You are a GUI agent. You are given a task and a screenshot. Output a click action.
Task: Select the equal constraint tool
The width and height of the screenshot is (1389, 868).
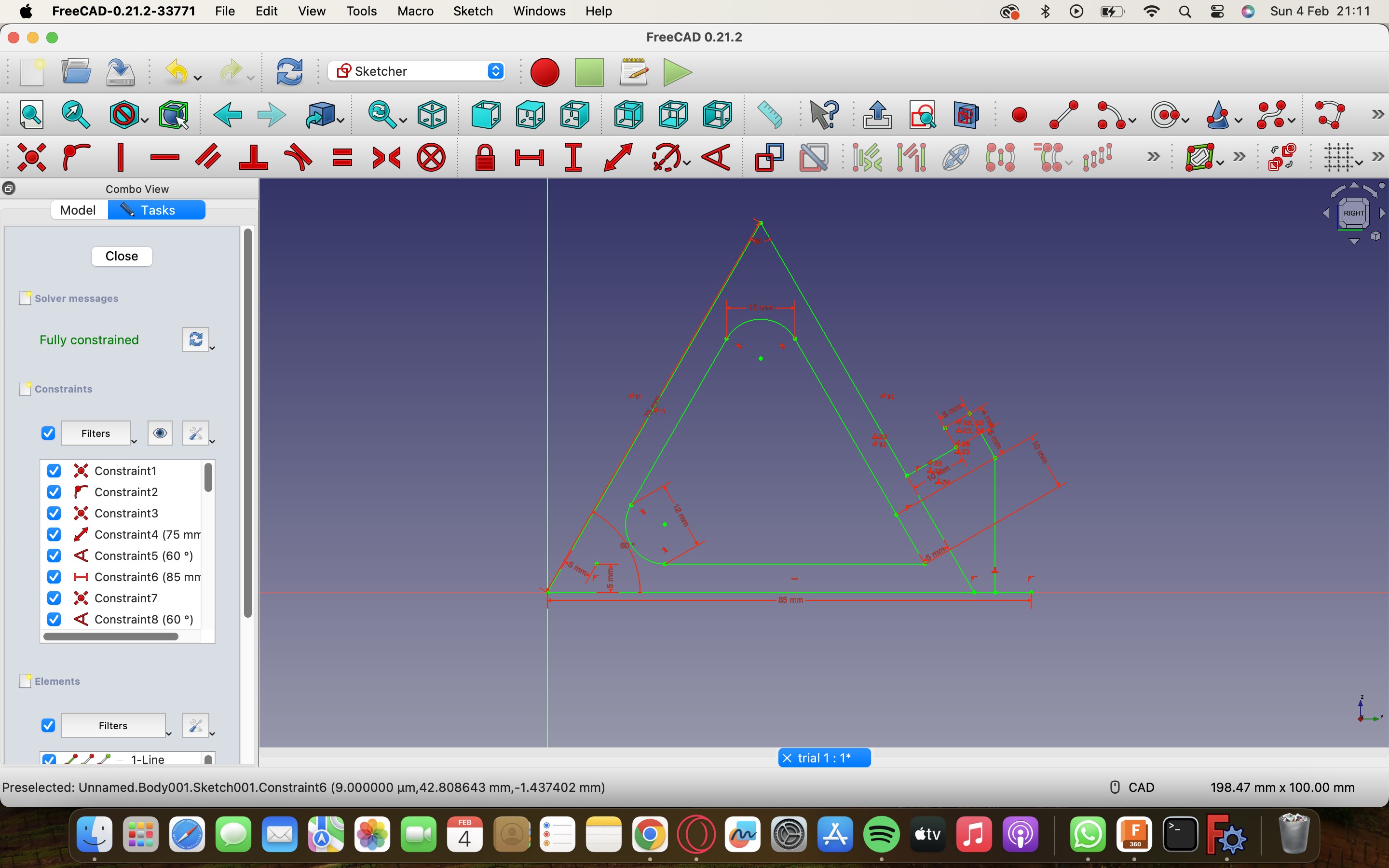[342, 157]
